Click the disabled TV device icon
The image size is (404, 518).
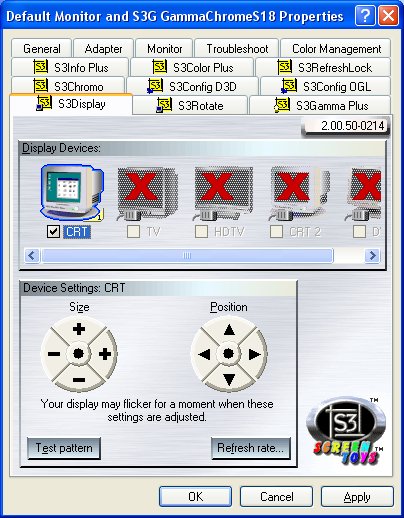click(147, 193)
